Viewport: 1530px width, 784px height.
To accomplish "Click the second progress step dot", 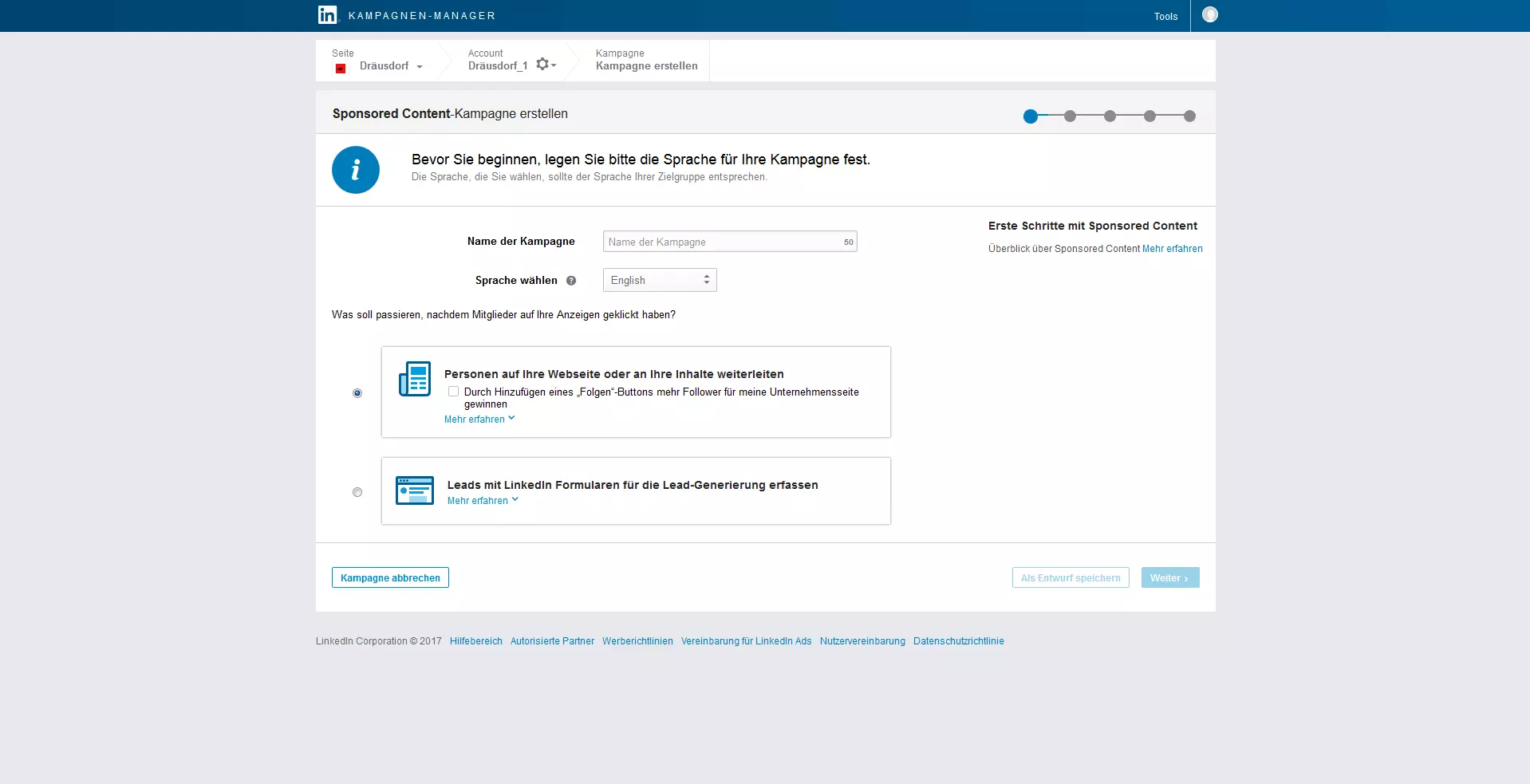I will pos(1071,116).
